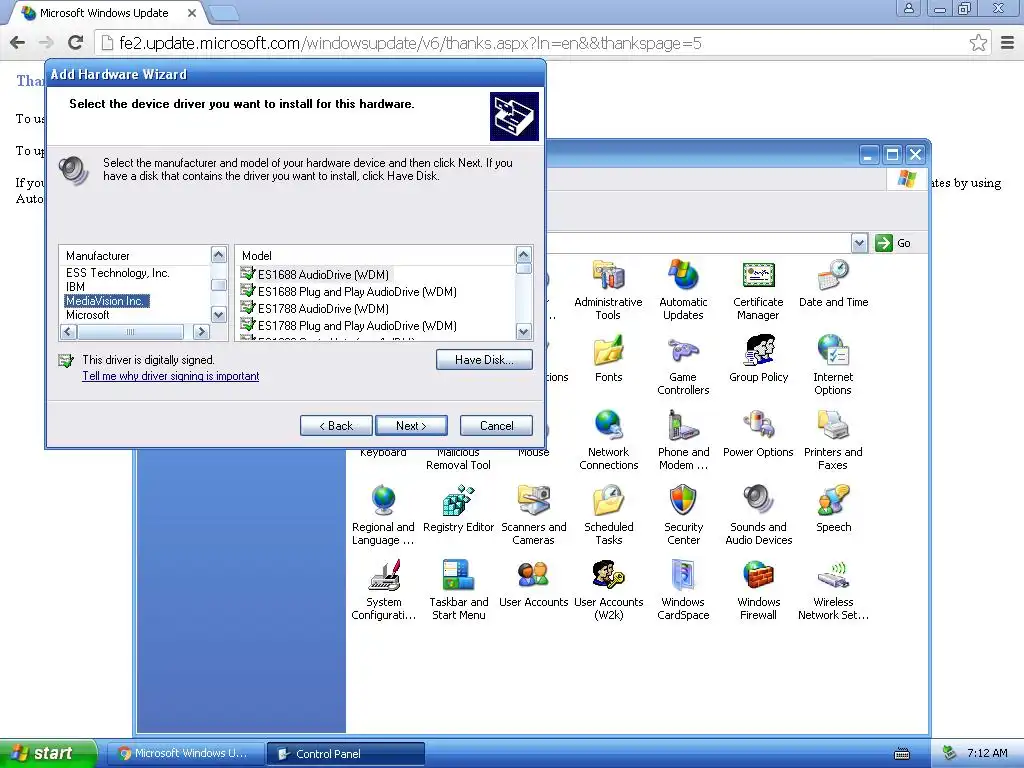The height and width of the screenshot is (768, 1024).
Task: Open 'Tell me why driver signing is important' link
Action: coord(170,376)
